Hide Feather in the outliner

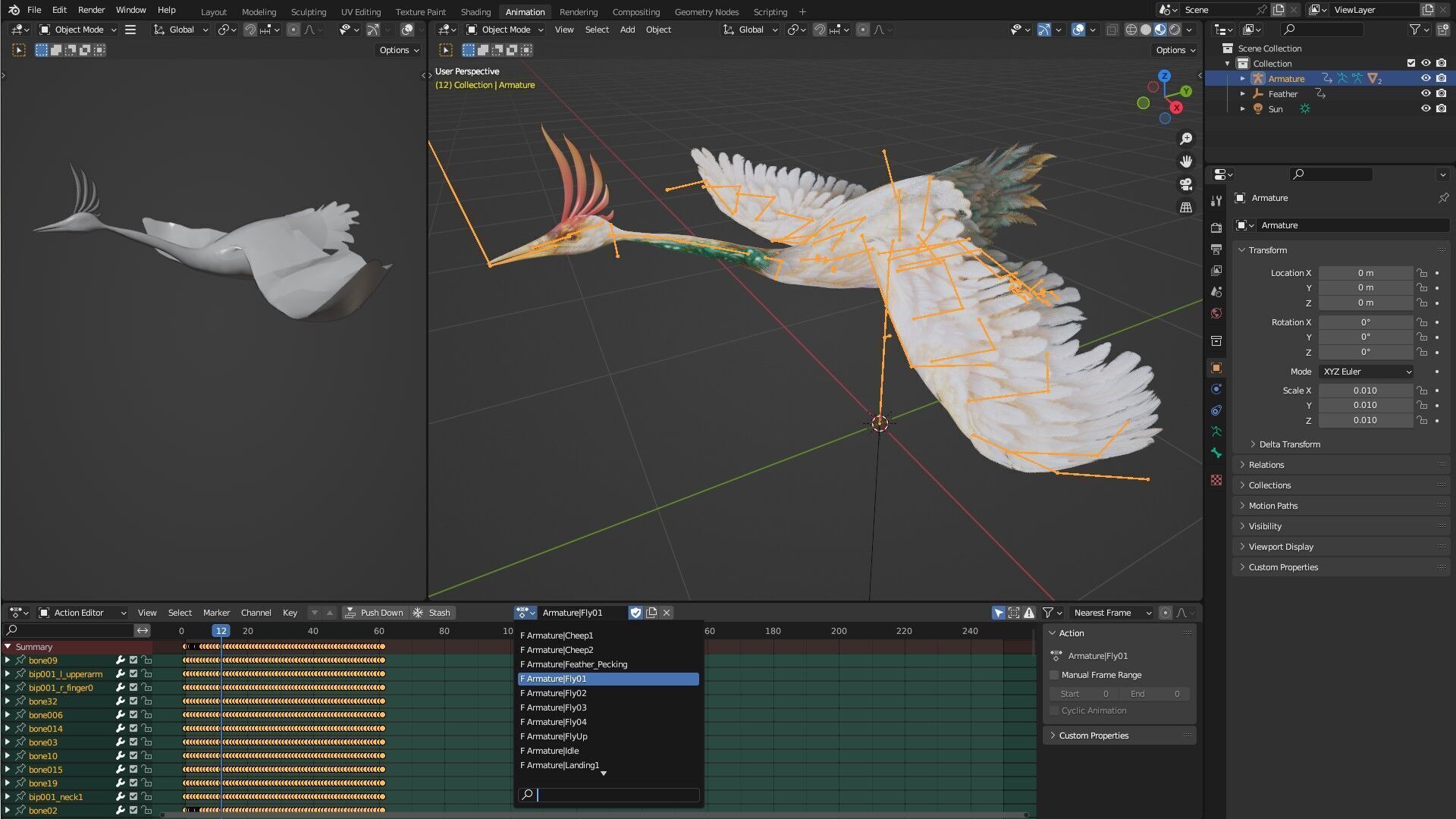click(1426, 94)
